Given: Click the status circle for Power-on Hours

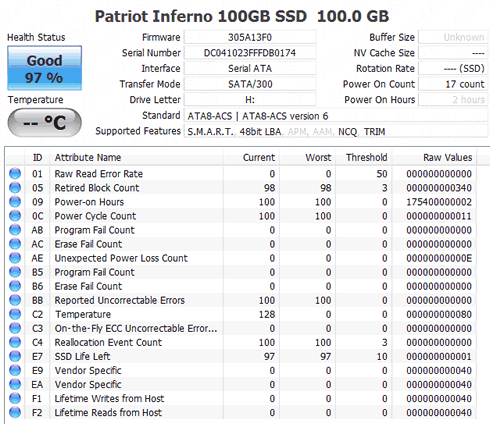Looking at the screenshot, I should pyautogui.click(x=15, y=202).
